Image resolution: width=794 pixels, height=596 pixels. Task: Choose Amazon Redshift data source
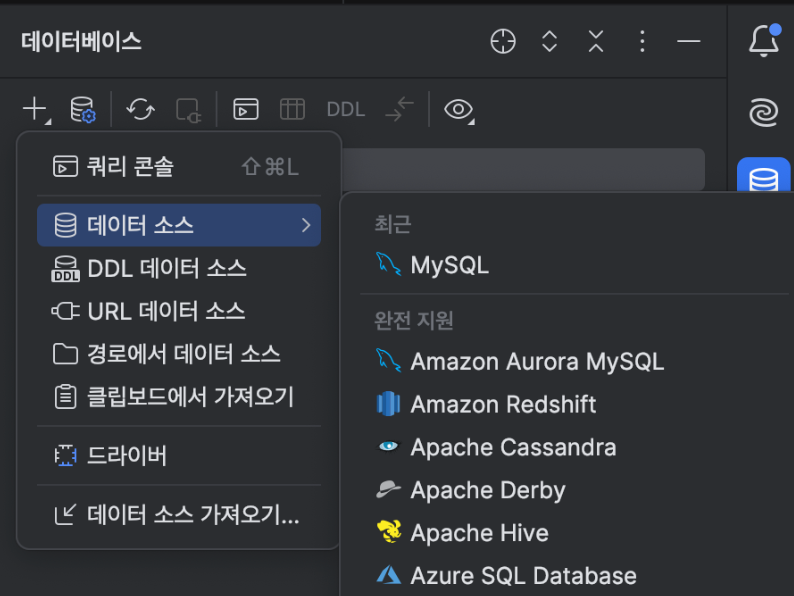pos(575,405)
